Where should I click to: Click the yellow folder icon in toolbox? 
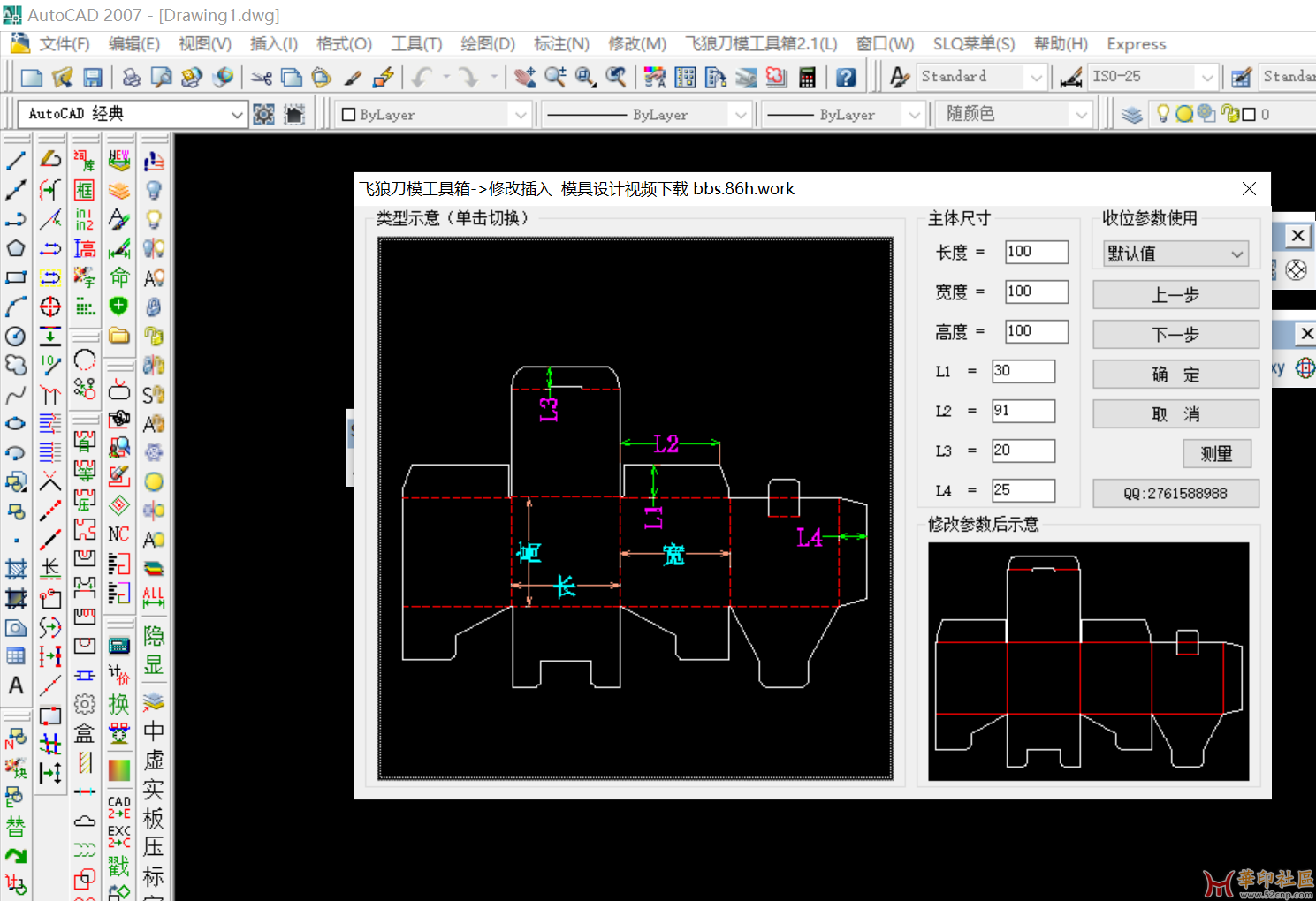click(x=118, y=336)
